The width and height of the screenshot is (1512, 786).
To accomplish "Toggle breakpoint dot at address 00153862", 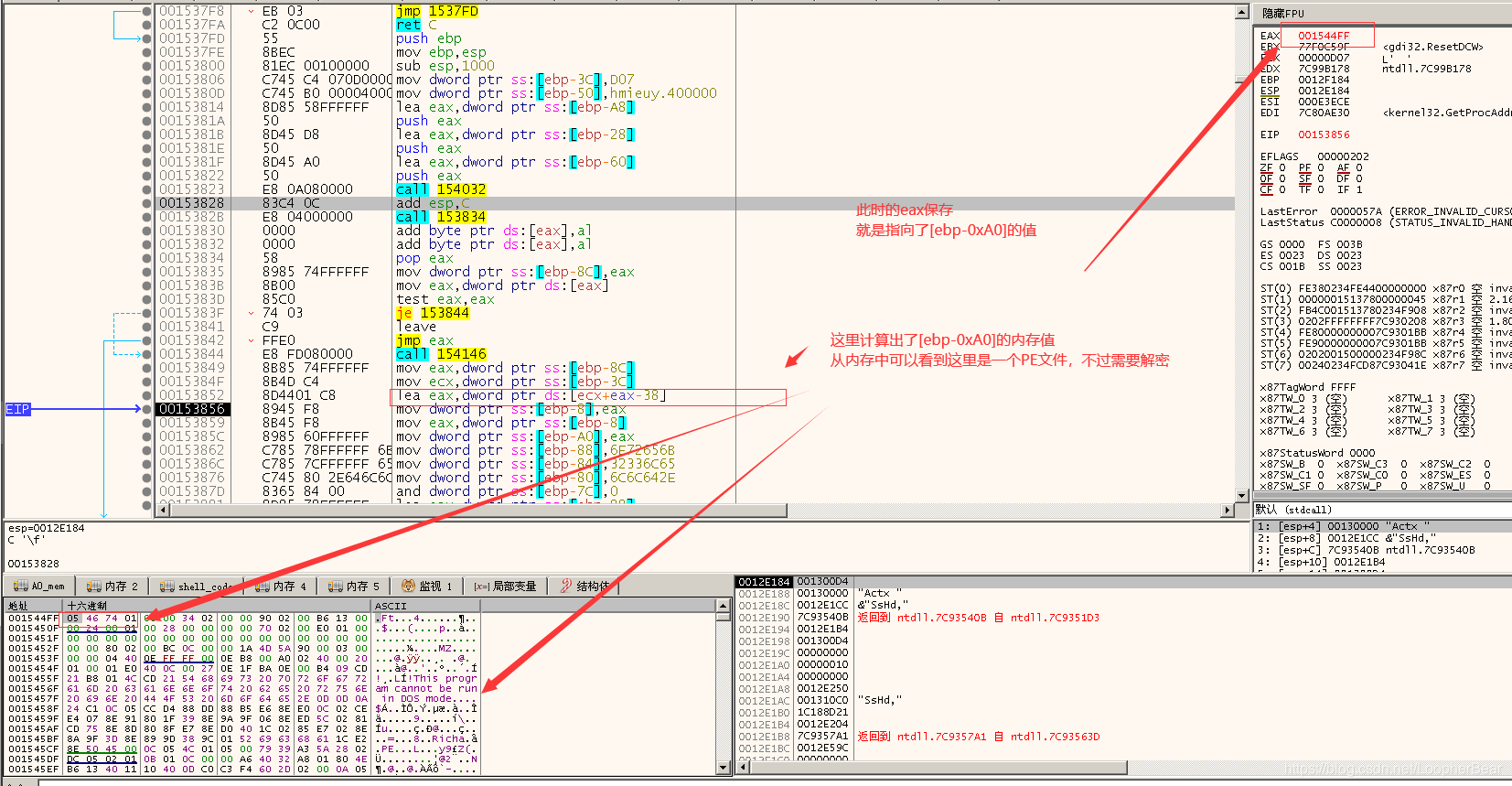I will click(147, 450).
